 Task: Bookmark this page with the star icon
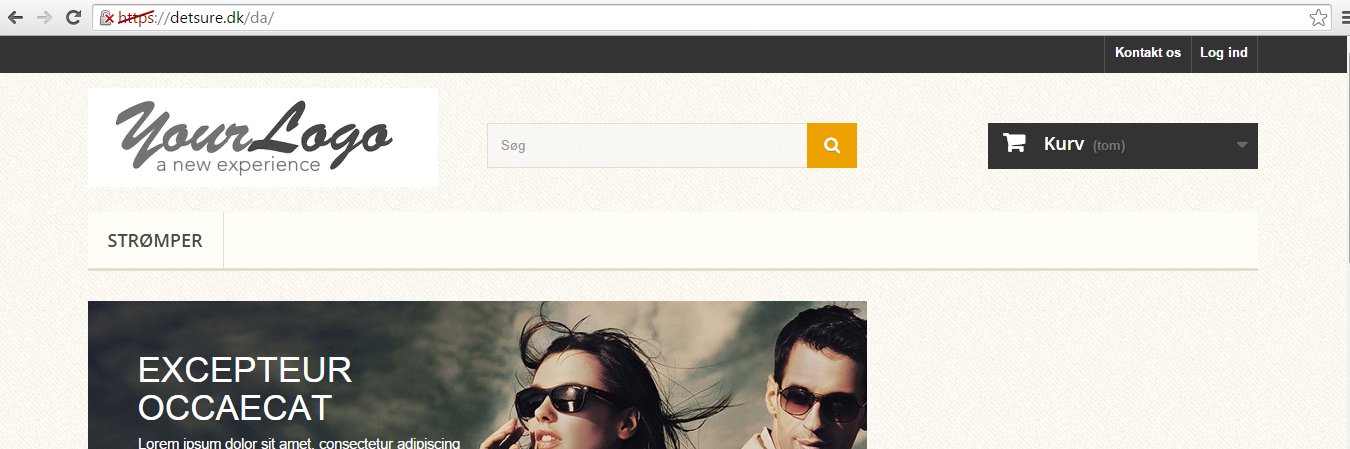[x=1318, y=17]
